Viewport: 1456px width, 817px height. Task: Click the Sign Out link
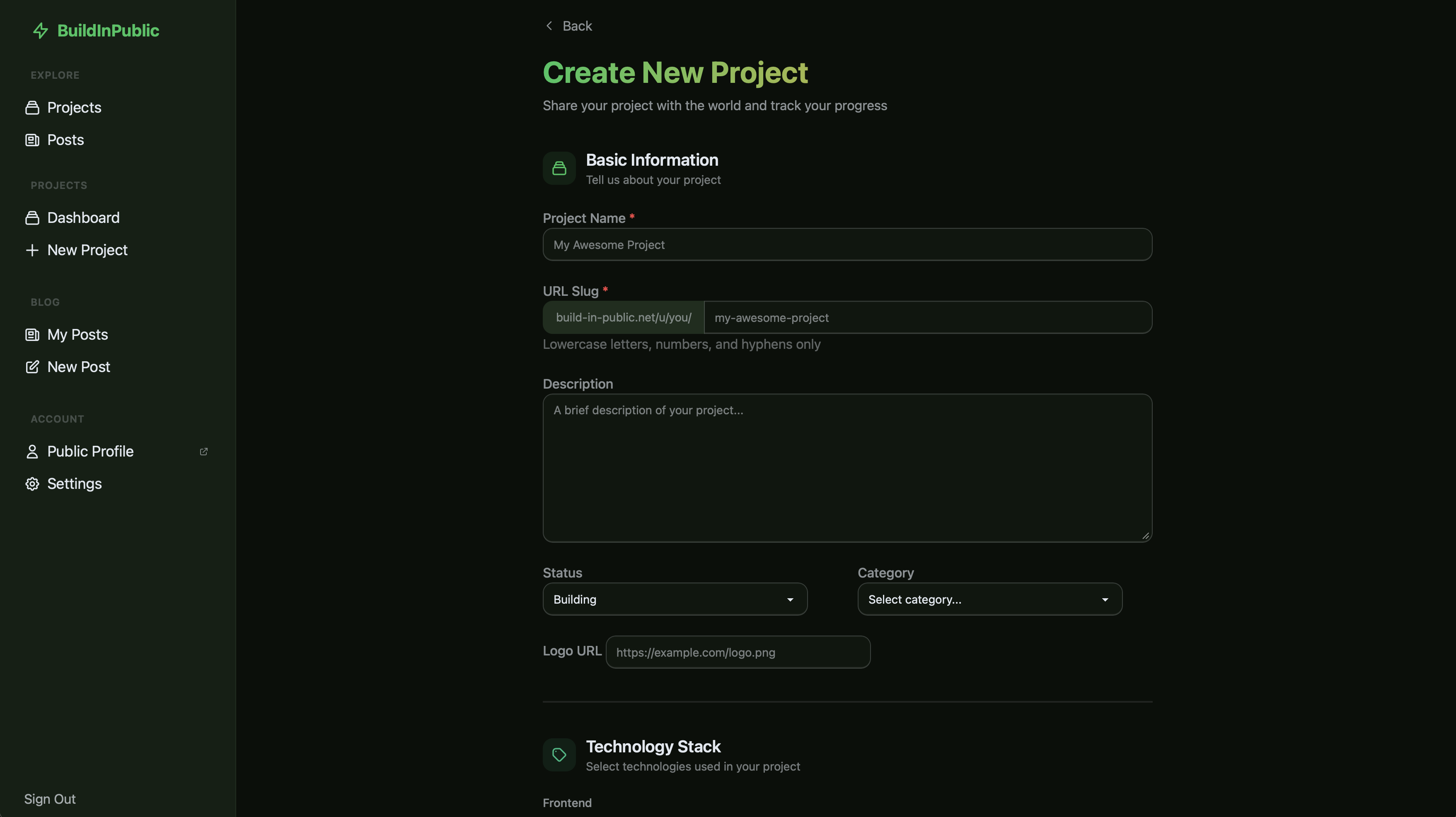pyautogui.click(x=50, y=799)
